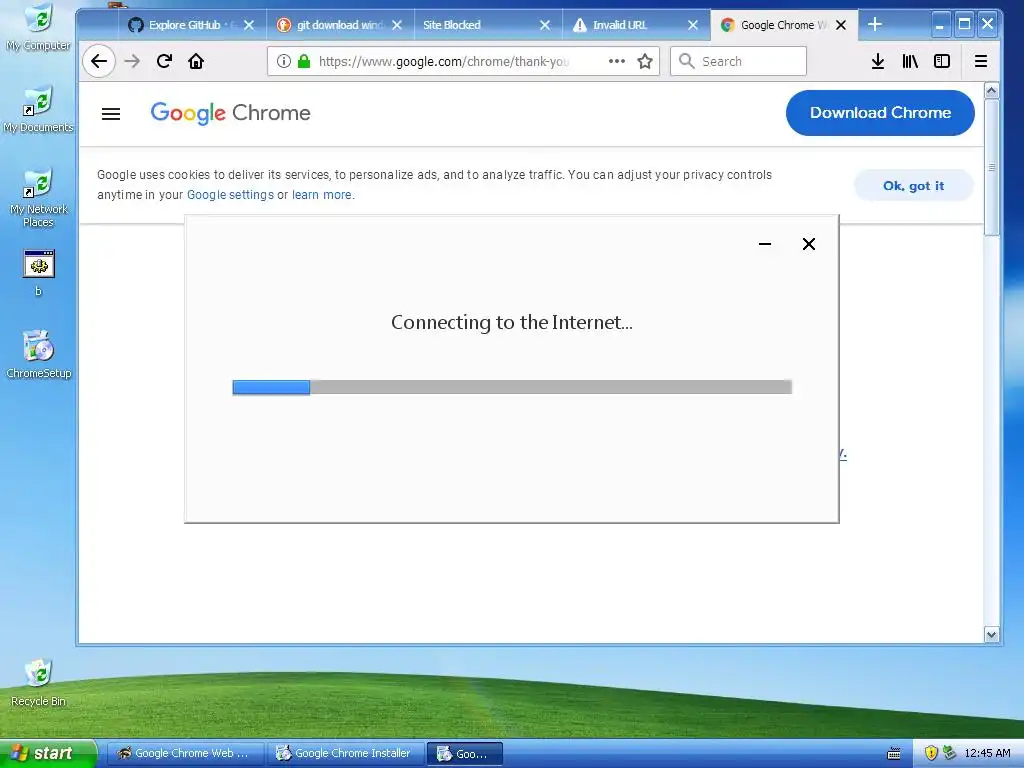Screen dimensions: 1024x768
Task: Close the Chrome installer dialog
Action: tap(808, 244)
